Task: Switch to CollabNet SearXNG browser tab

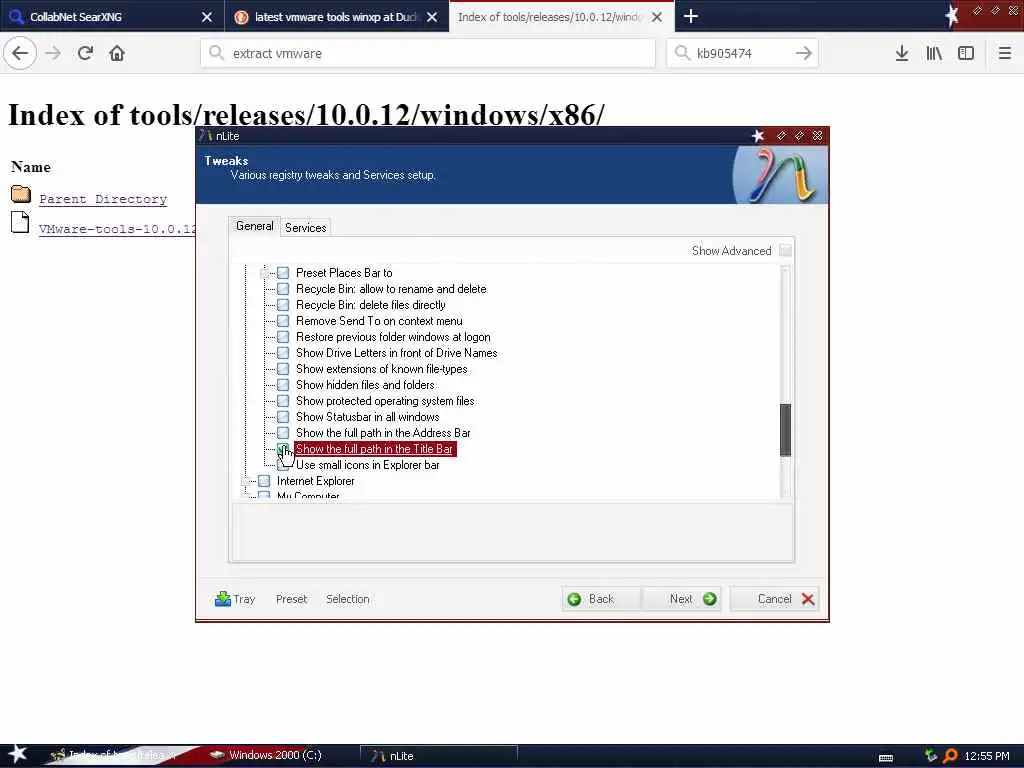Action: (112, 16)
